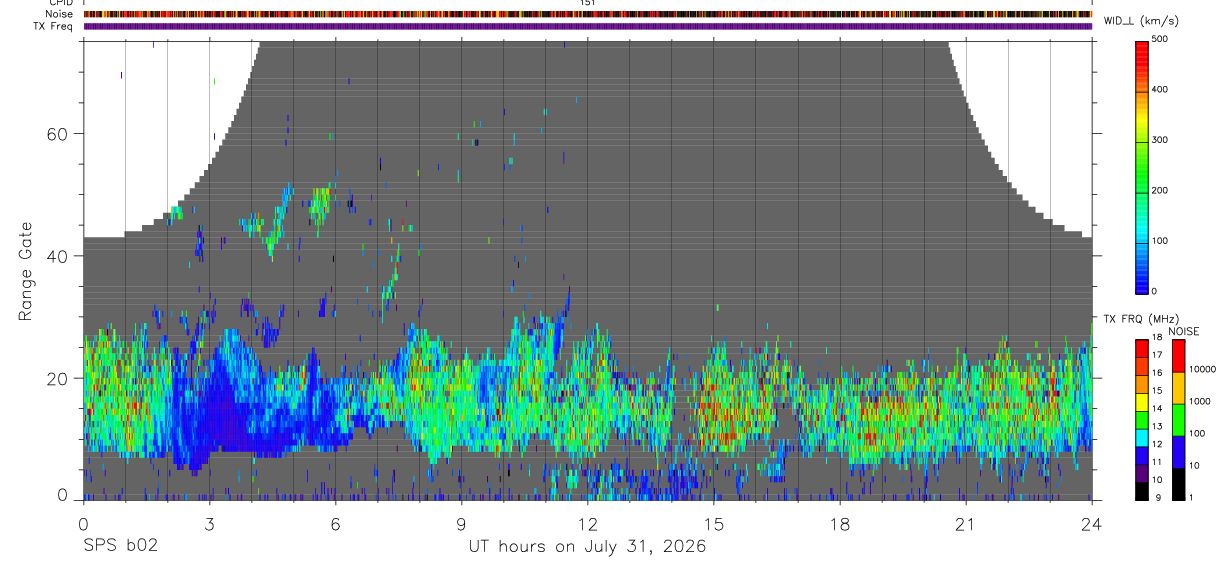Click the green 100 noise color block

(1180, 419)
